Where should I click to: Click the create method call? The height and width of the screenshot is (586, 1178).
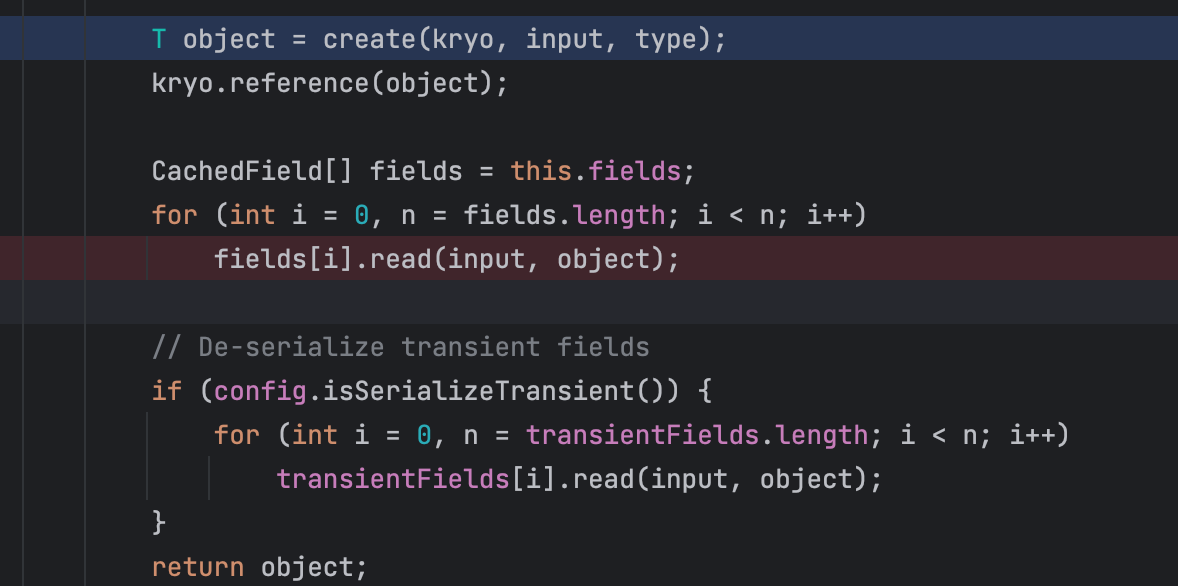369,40
